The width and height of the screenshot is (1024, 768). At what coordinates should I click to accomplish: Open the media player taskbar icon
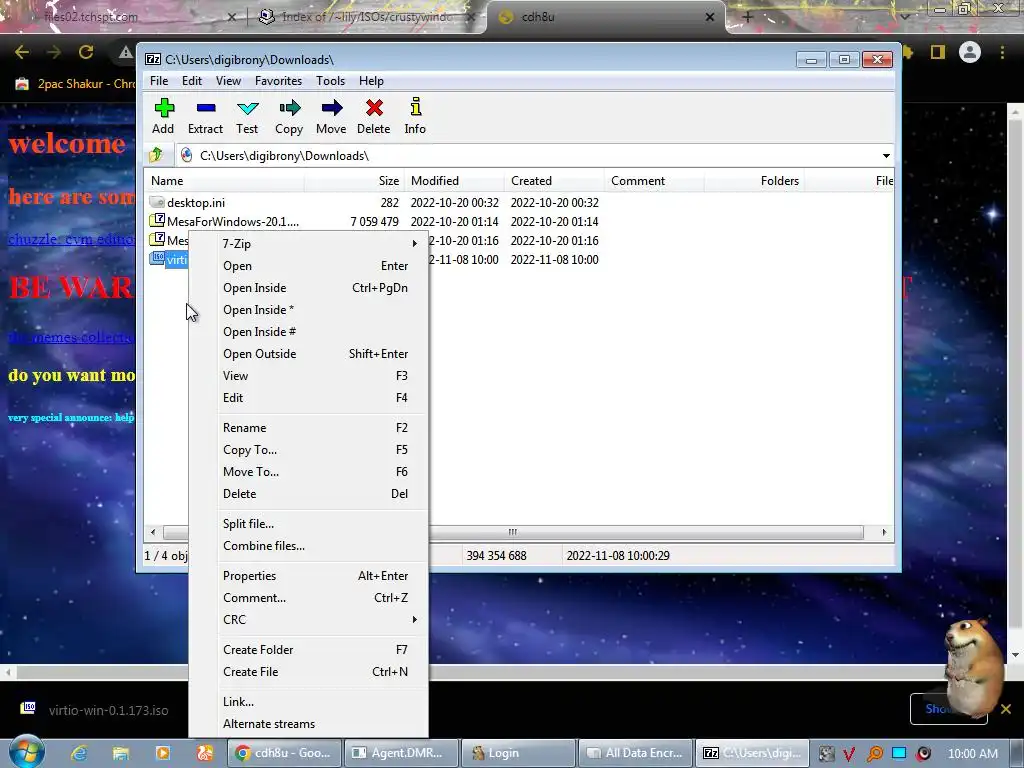[x=163, y=753]
